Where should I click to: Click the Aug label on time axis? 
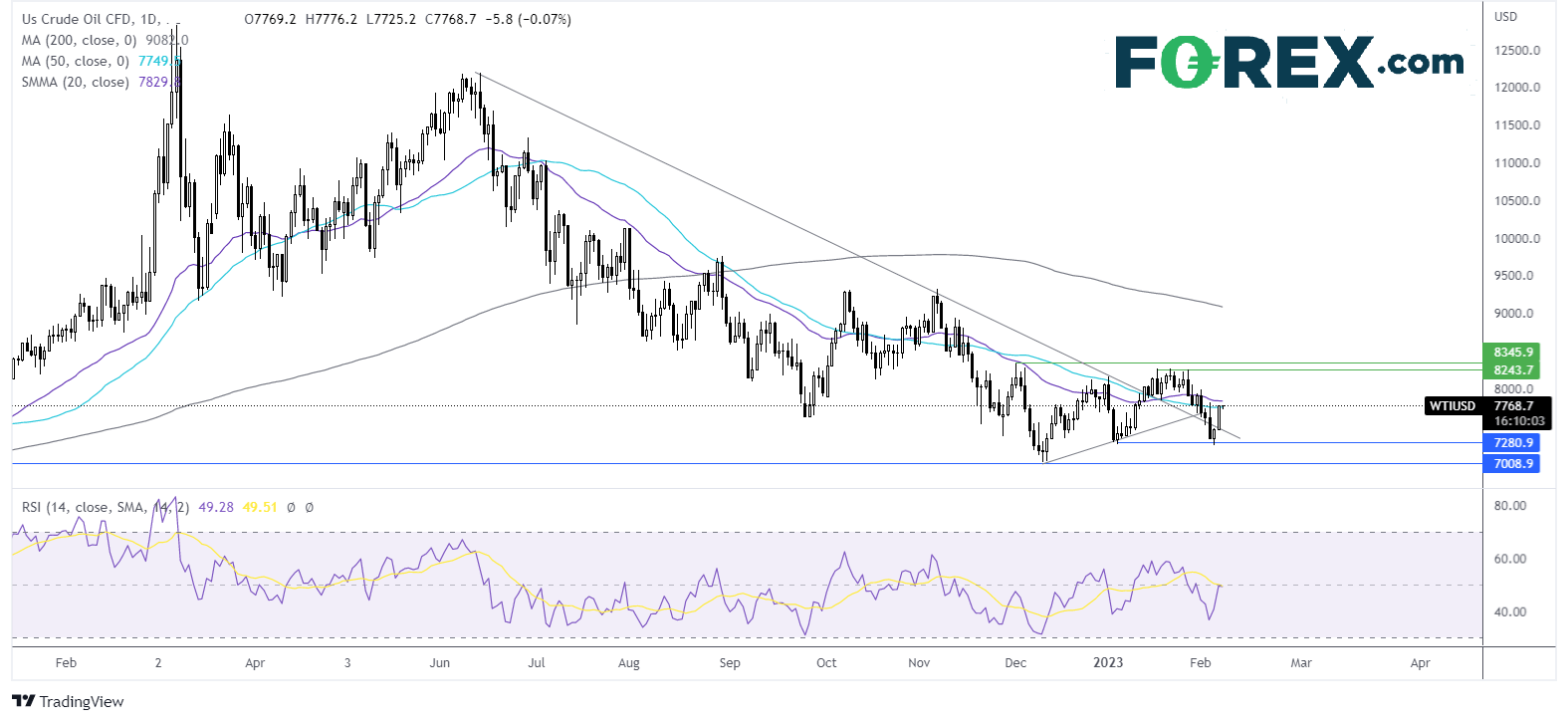point(629,662)
